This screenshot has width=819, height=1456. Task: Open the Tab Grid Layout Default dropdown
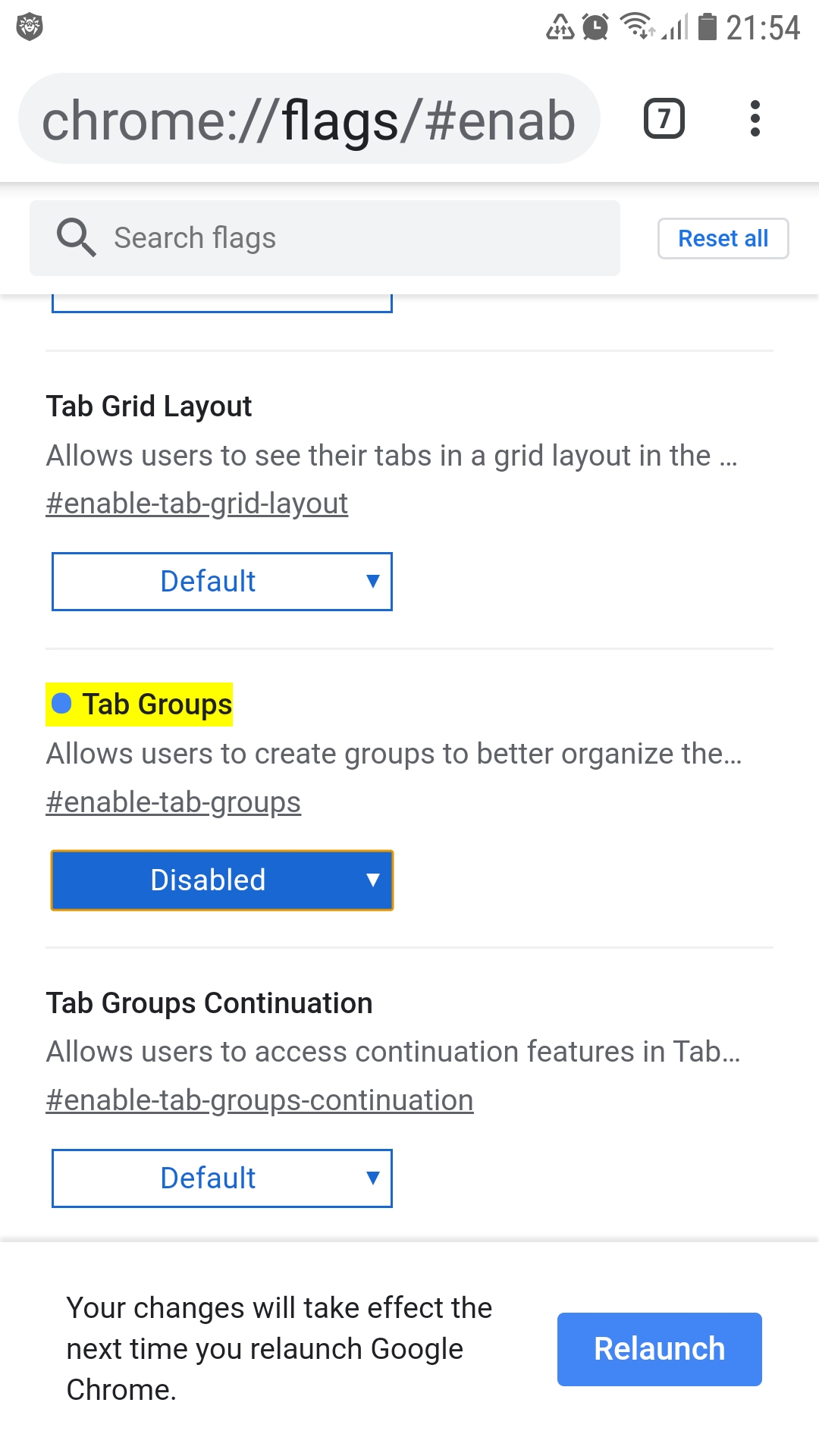tap(222, 582)
